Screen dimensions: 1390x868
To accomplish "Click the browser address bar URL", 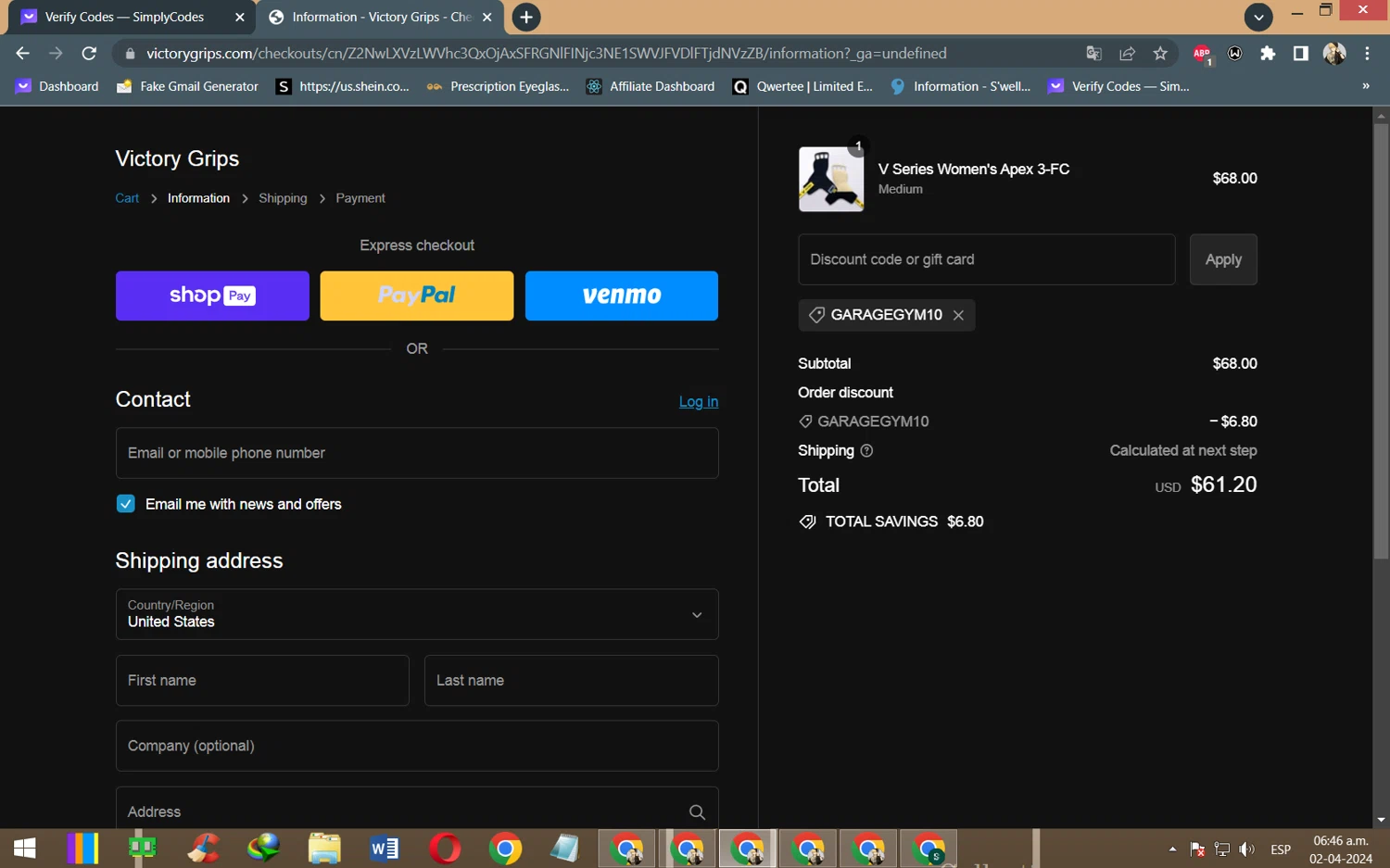I will click(x=547, y=54).
